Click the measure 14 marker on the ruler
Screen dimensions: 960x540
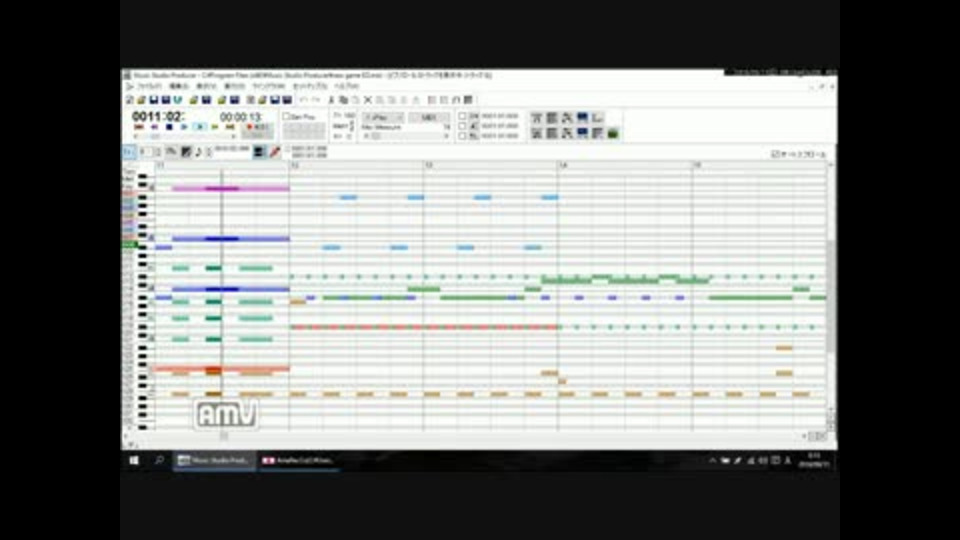click(x=563, y=165)
